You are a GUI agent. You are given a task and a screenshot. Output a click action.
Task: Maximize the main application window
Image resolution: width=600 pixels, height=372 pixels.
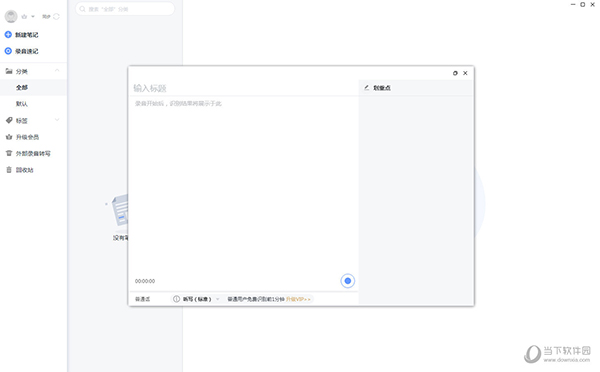(x=582, y=5)
